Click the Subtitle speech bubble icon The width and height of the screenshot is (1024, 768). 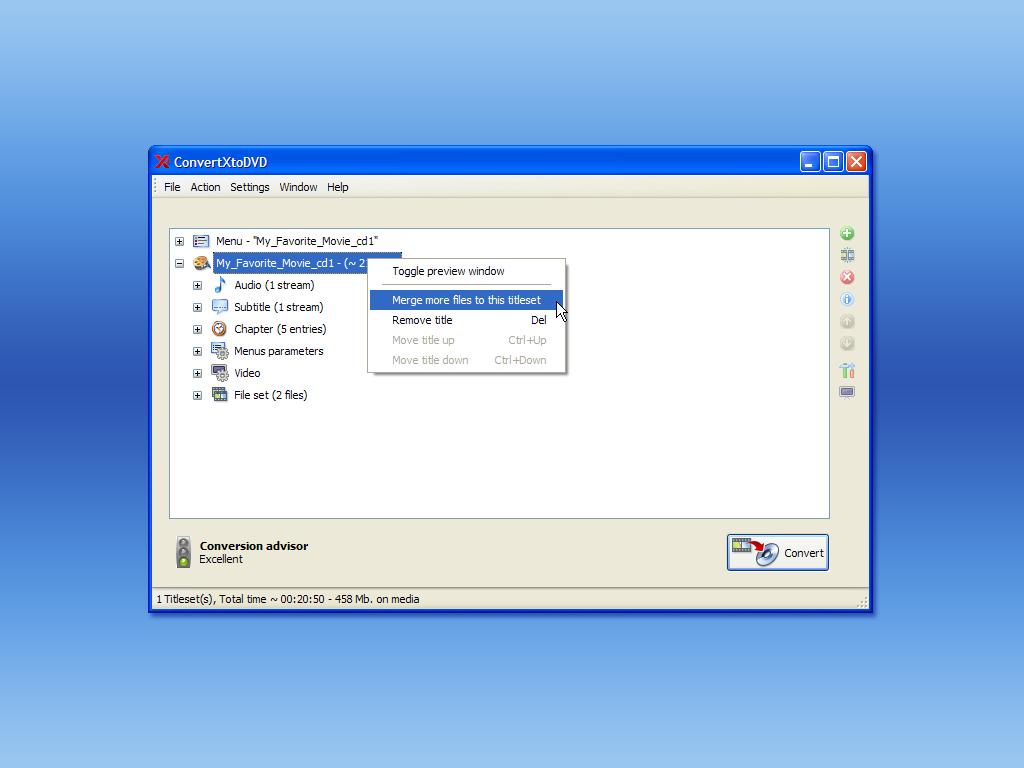(x=220, y=307)
